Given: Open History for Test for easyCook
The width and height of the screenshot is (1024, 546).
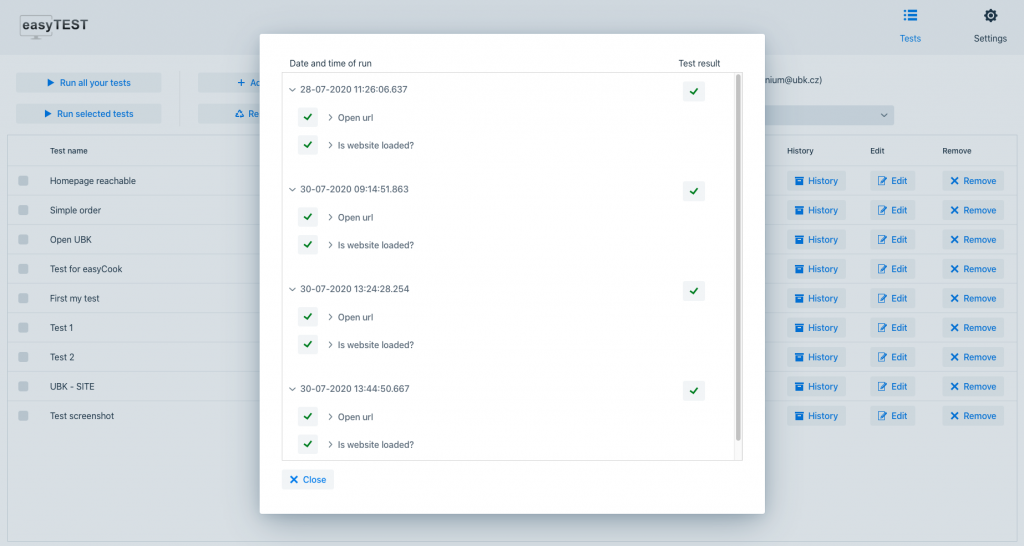Looking at the screenshot, I should tap(816, 269).
